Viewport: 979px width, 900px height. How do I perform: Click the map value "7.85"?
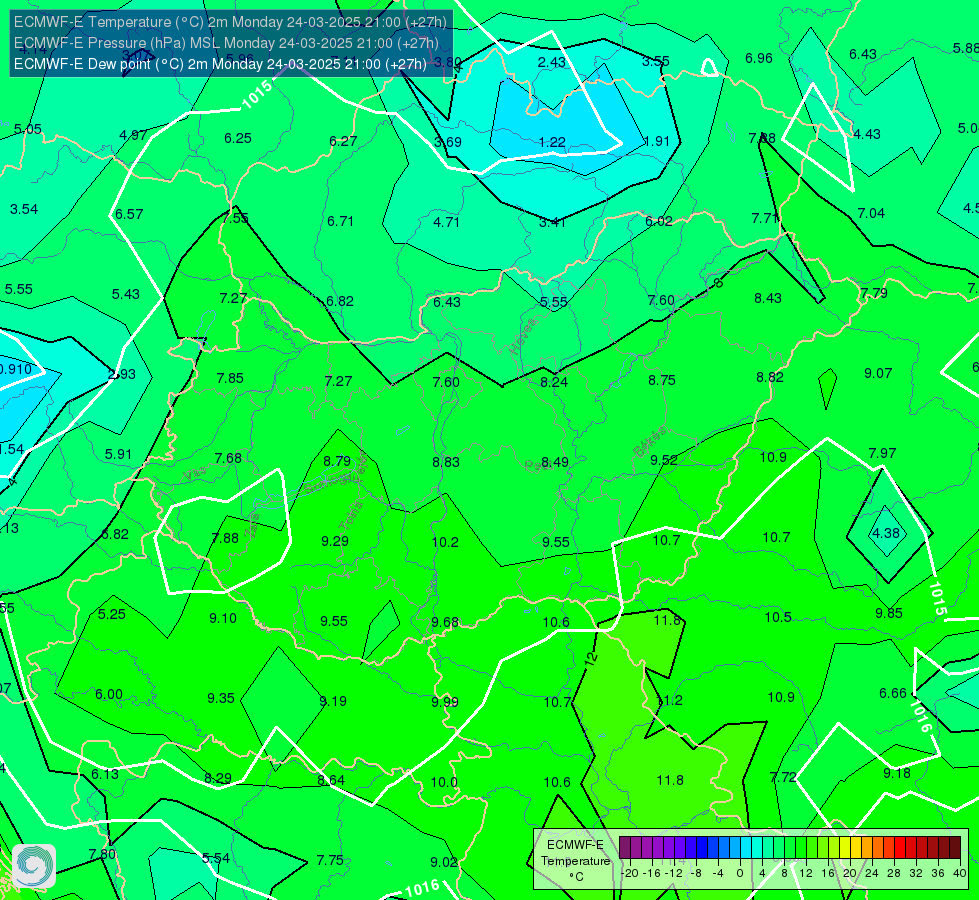click(230, 378)
